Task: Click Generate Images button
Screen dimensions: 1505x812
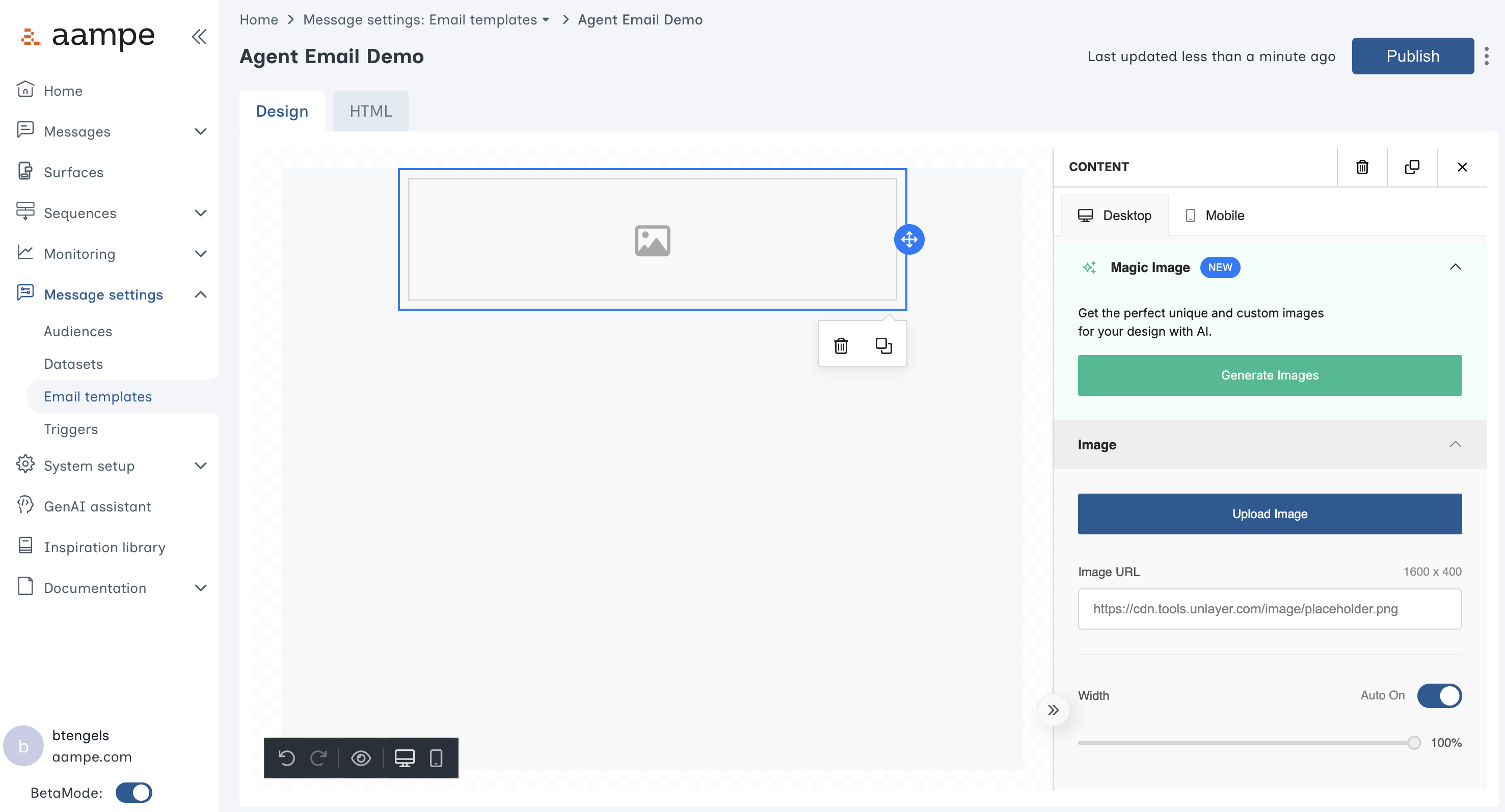Action: click(1270, 375)
